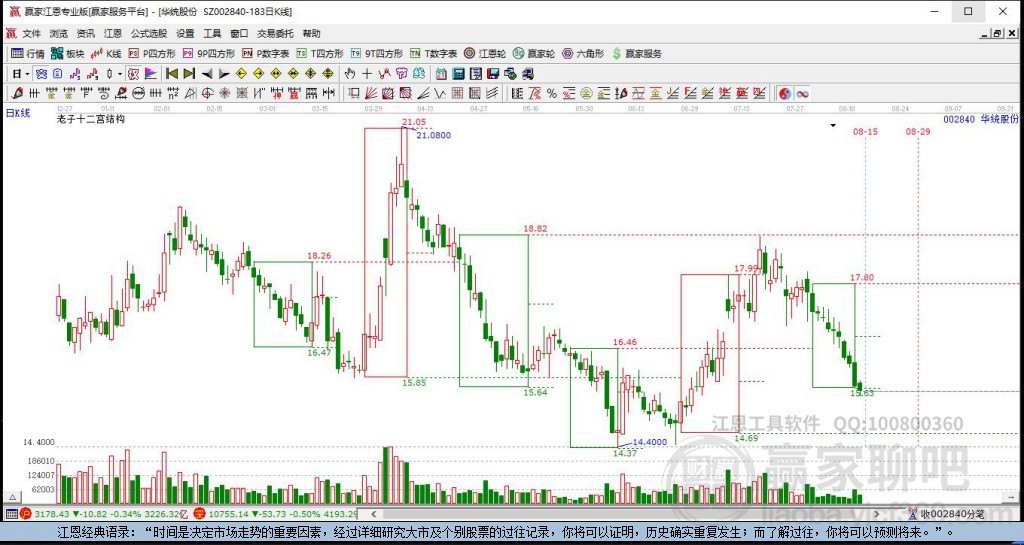1024x545 pixels.
Task: Step chart left with black left arrow
Action: [x=207, y=74]
